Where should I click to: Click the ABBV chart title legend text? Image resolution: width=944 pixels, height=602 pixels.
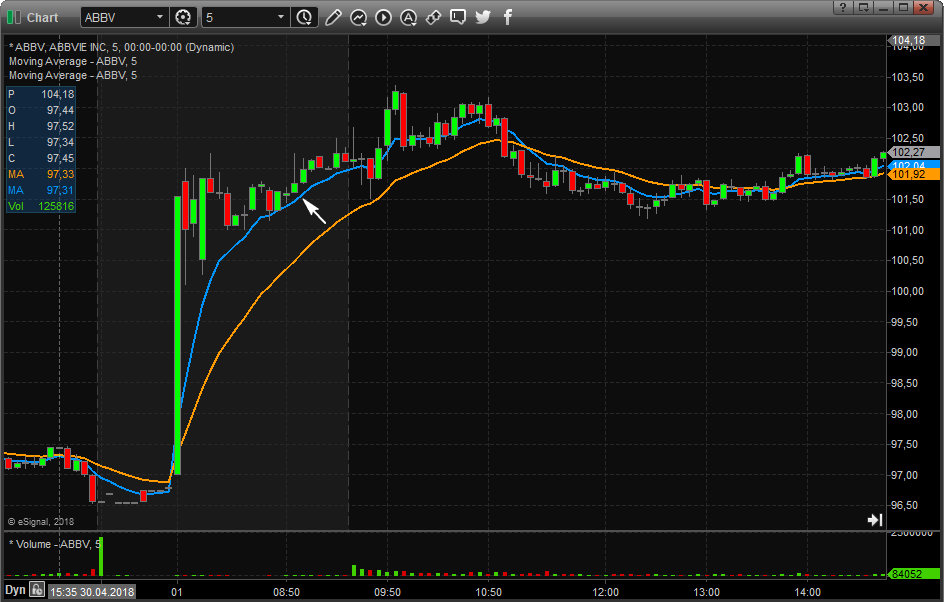pyautogui.click(x=120, y=47)
